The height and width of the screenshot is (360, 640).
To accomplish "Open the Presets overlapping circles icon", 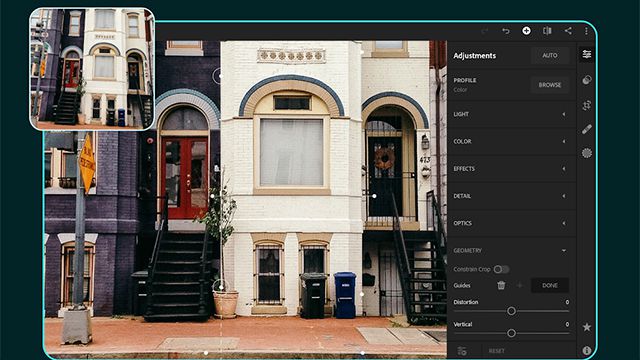I will (x=587, y=80).
